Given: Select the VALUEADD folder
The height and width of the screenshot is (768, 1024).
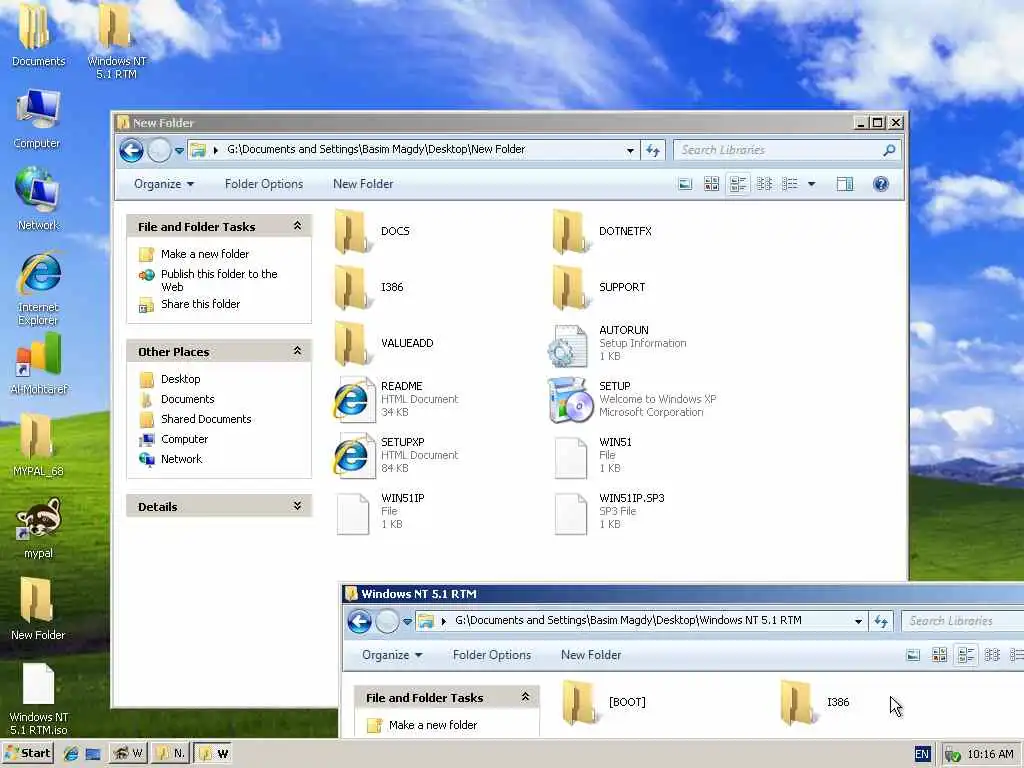Looking at the screenshot, I should [x=384, y=344].
